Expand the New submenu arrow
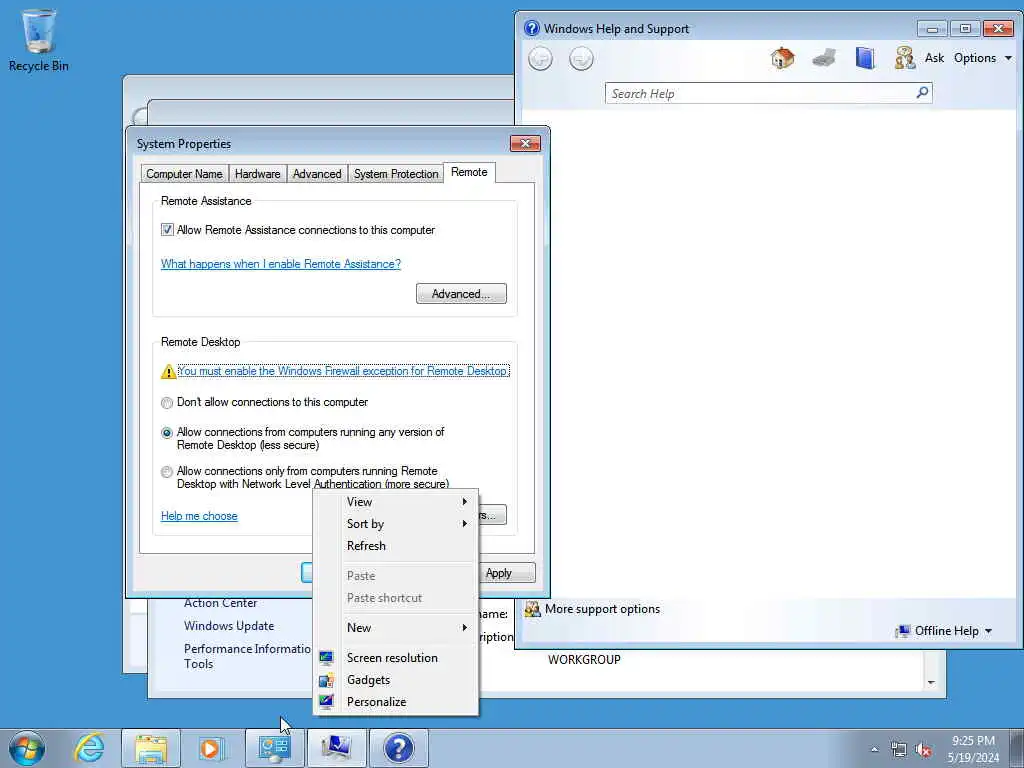Screen dimensions: 1024x768 point(464,628)
